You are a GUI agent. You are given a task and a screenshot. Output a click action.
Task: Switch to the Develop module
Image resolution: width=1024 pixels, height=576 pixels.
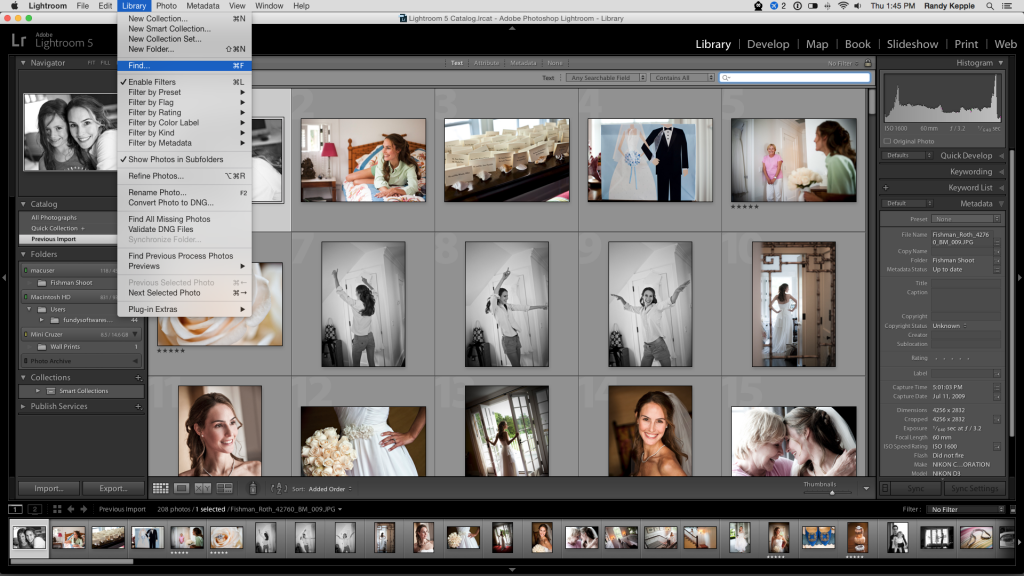[768, 44]
